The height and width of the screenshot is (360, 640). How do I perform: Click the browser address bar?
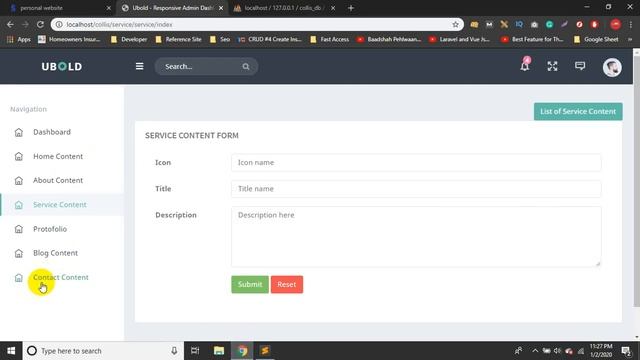pos(257,24)
